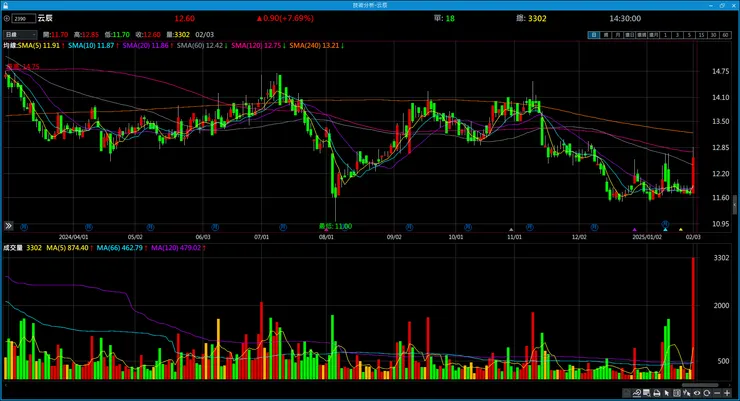The width and height of the screenshot is (740, 401).
Task: Click the last price 12.60 in header
Action: tap(185, 18)
